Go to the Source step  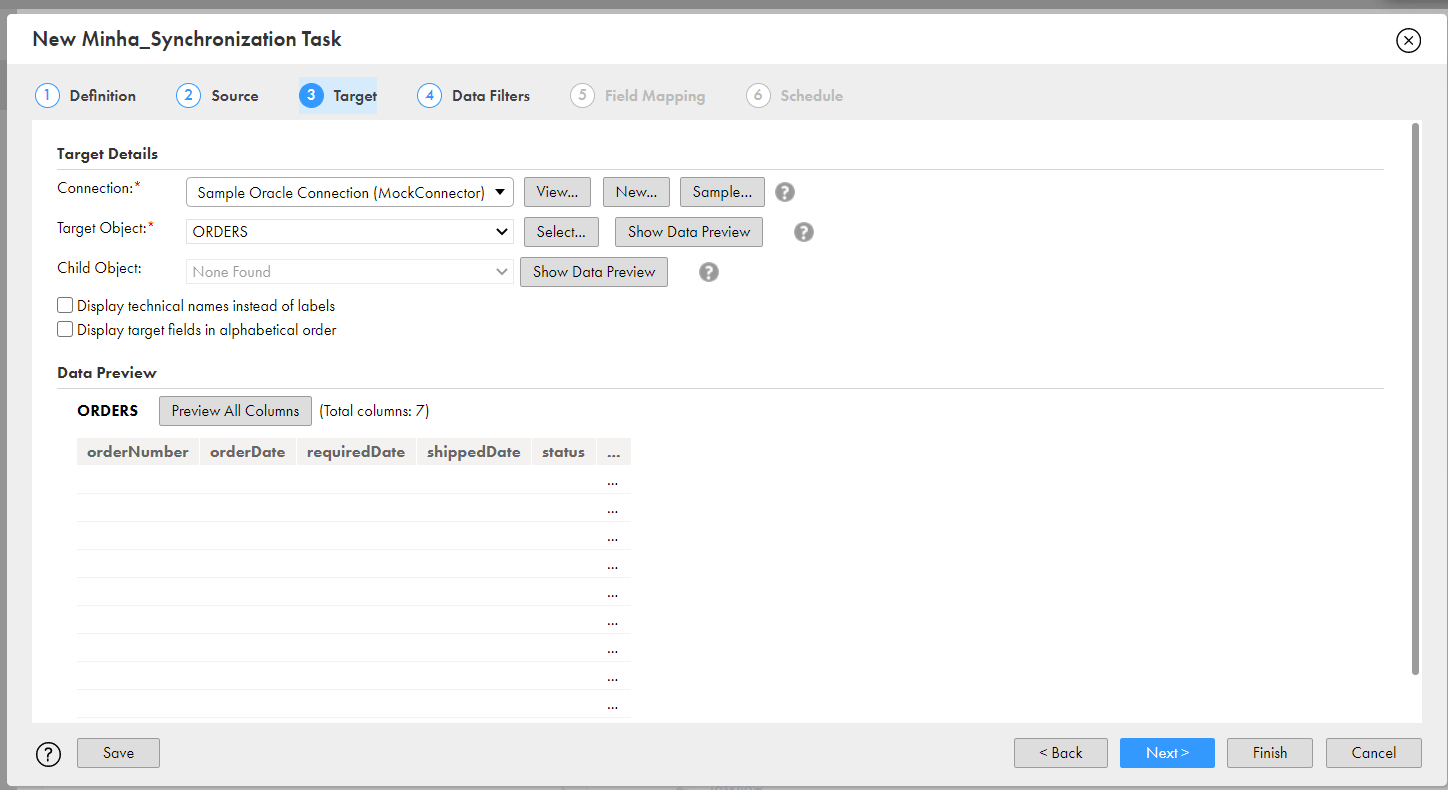pos(218,96)
